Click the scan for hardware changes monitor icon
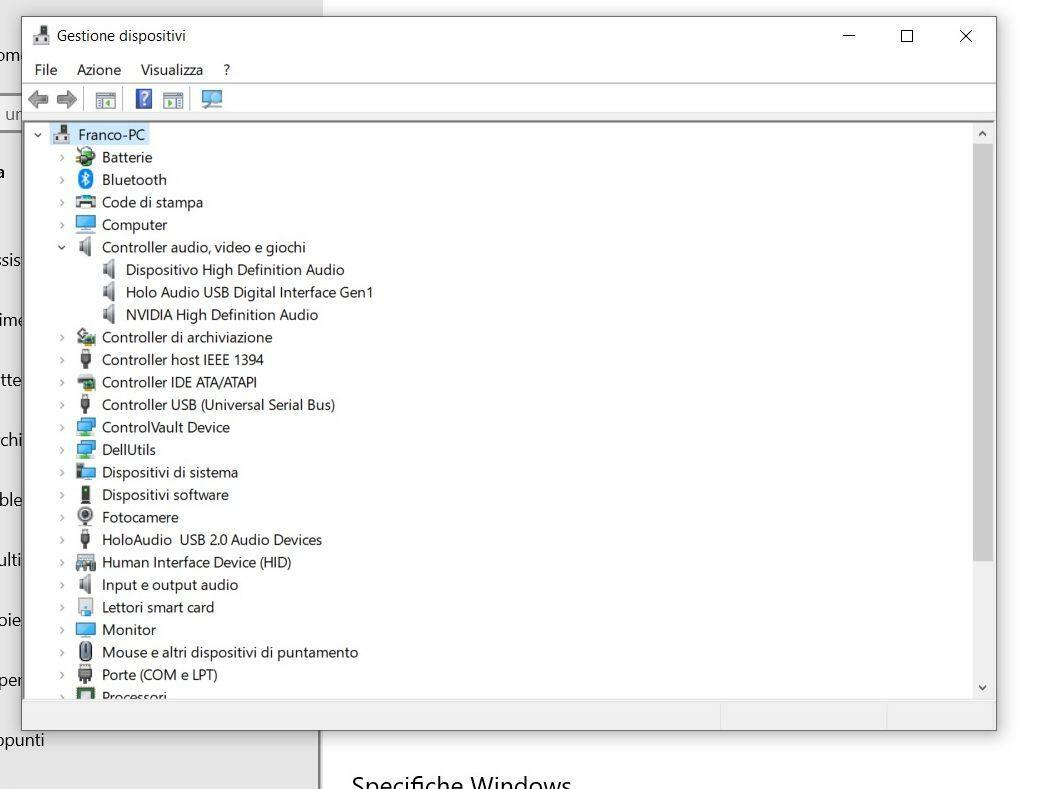 click(211, 100)
